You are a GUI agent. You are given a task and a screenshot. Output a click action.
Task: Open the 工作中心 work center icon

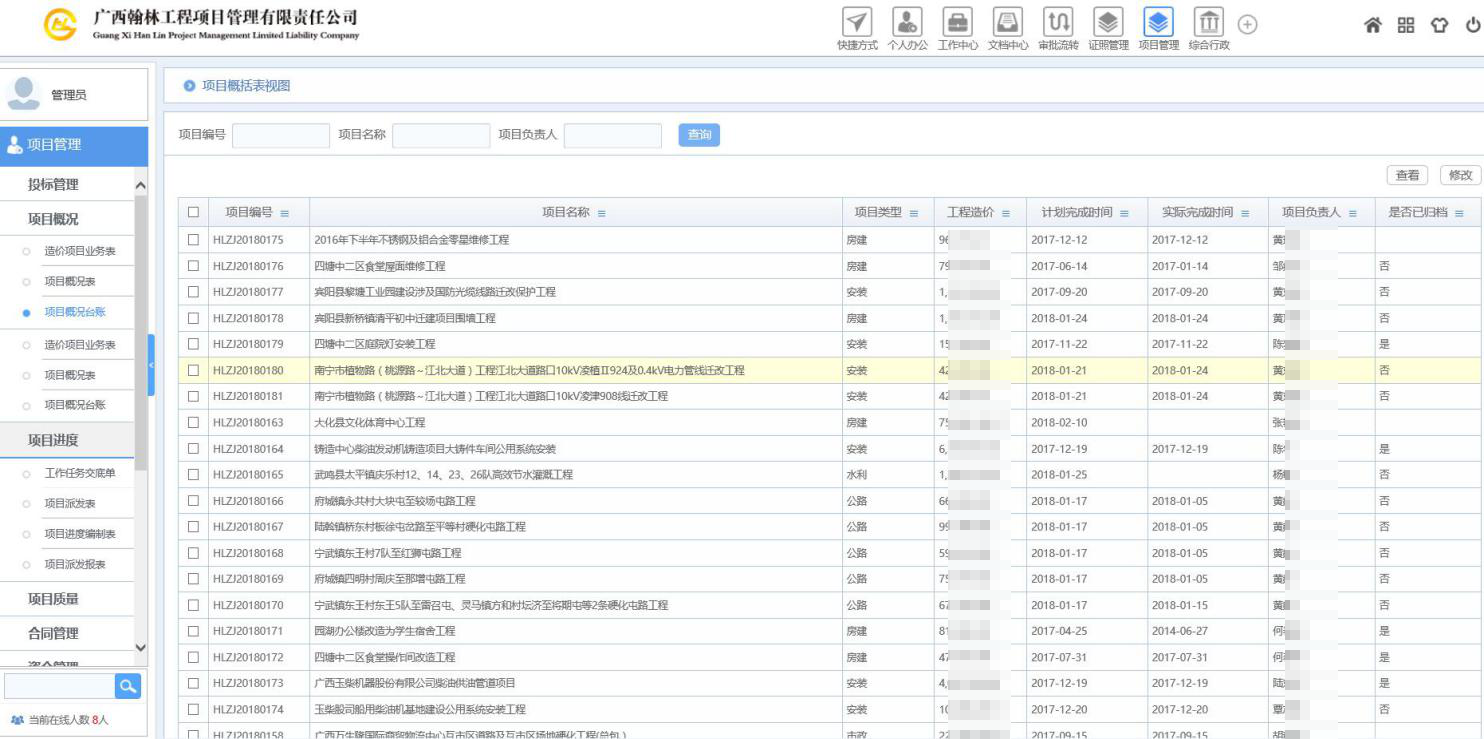coord(957,23)
